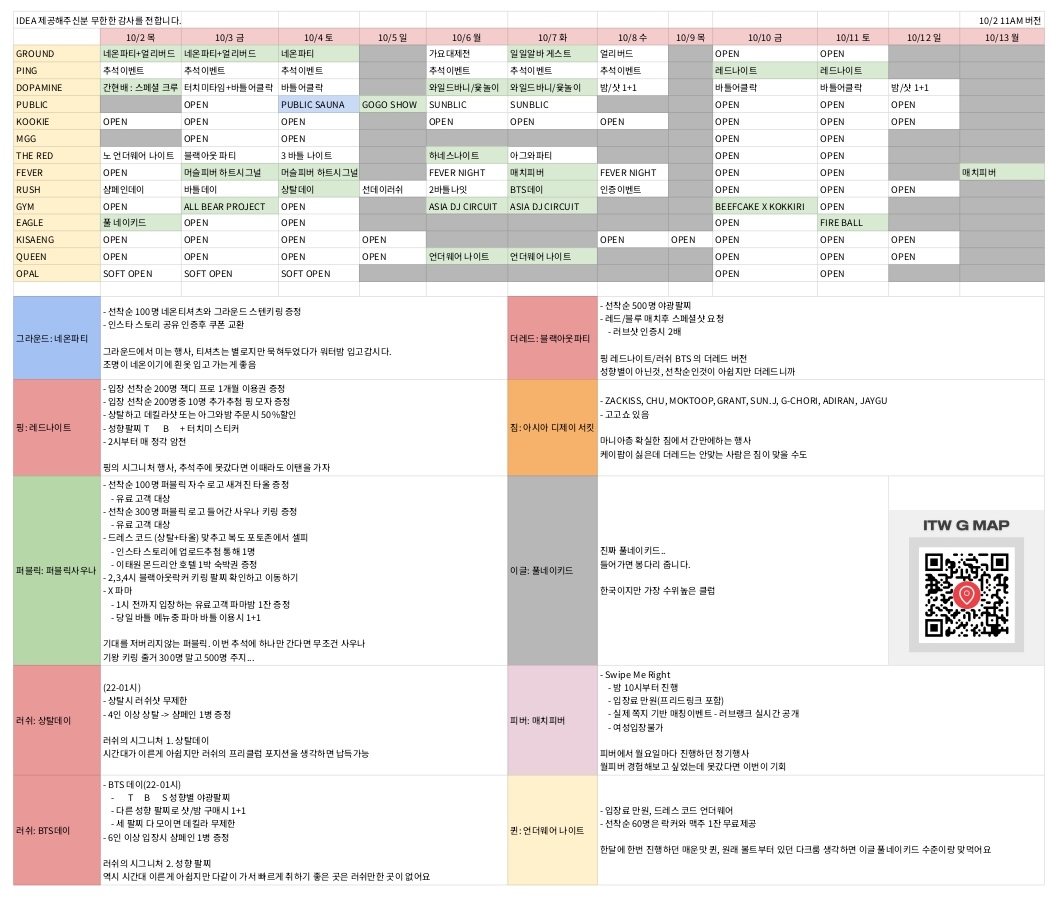
Task: Click the GOGO SHOW cell
Action: tap(392, 104)
